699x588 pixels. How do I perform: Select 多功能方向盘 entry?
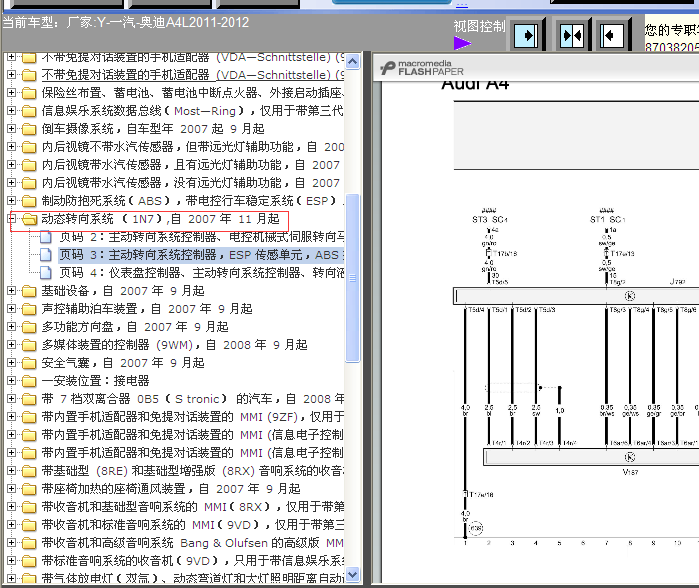tap(135, 327)
